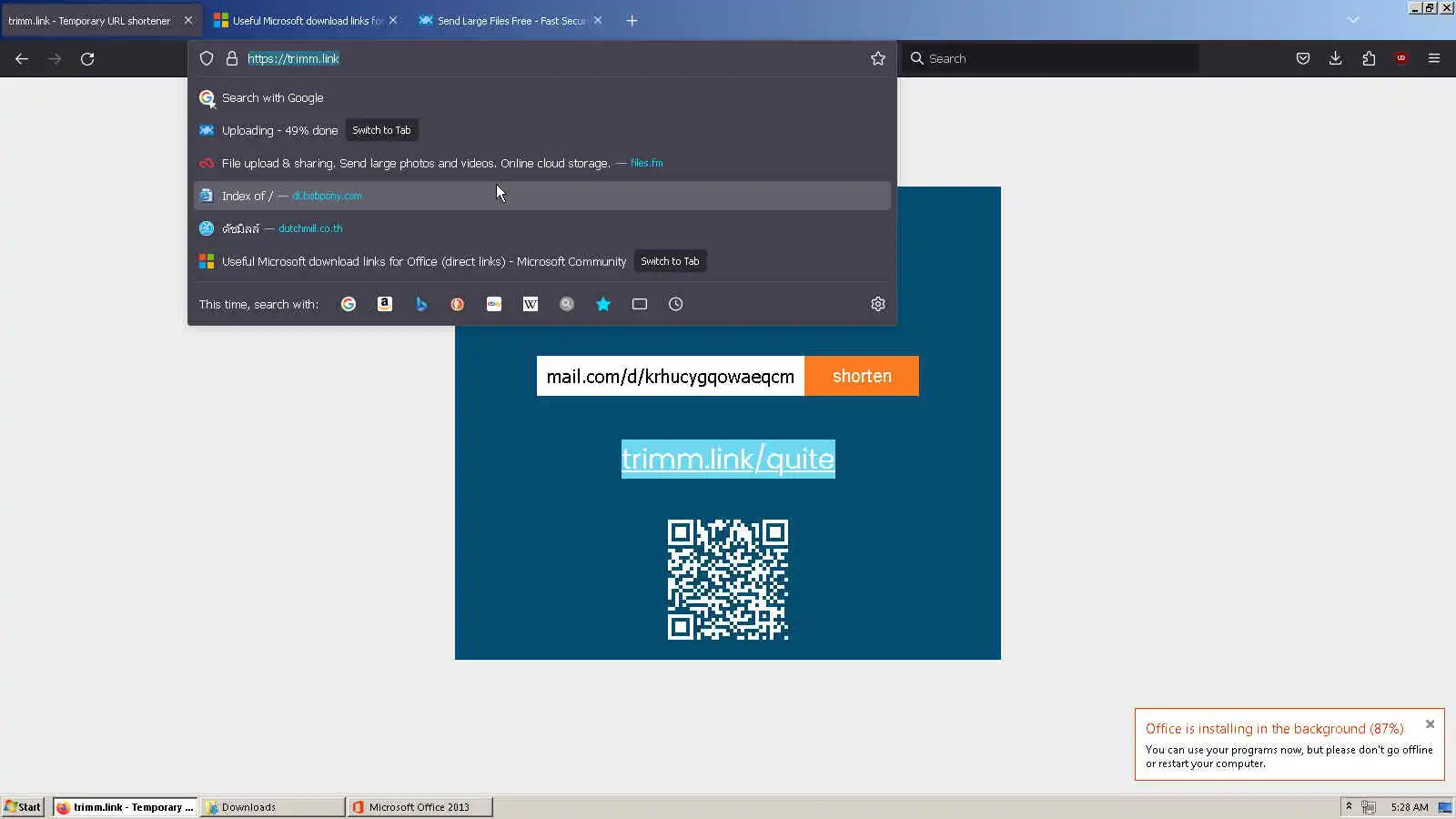1456x819 pixels.
Task: Reload the current page
Action: [x=87, y=58]
